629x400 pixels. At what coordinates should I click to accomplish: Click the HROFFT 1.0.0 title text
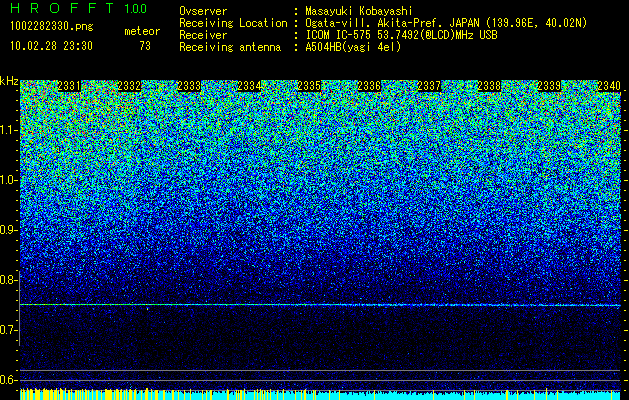[78, 8]
